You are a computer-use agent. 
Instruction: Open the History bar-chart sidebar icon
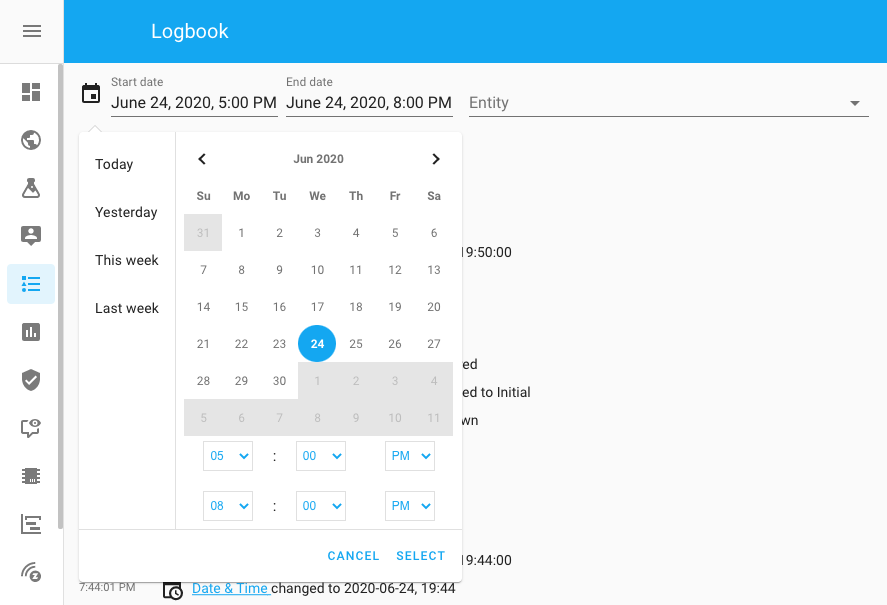click(x=31, y=332)
